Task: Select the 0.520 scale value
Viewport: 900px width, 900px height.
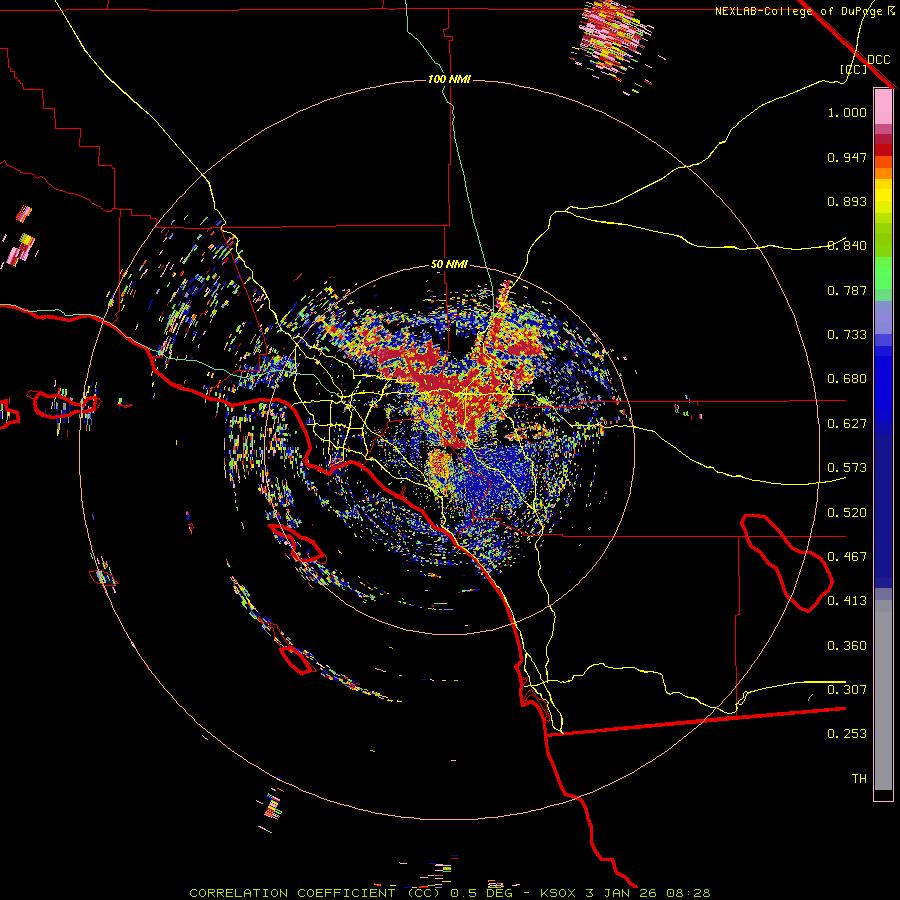Action: [847, 513]
